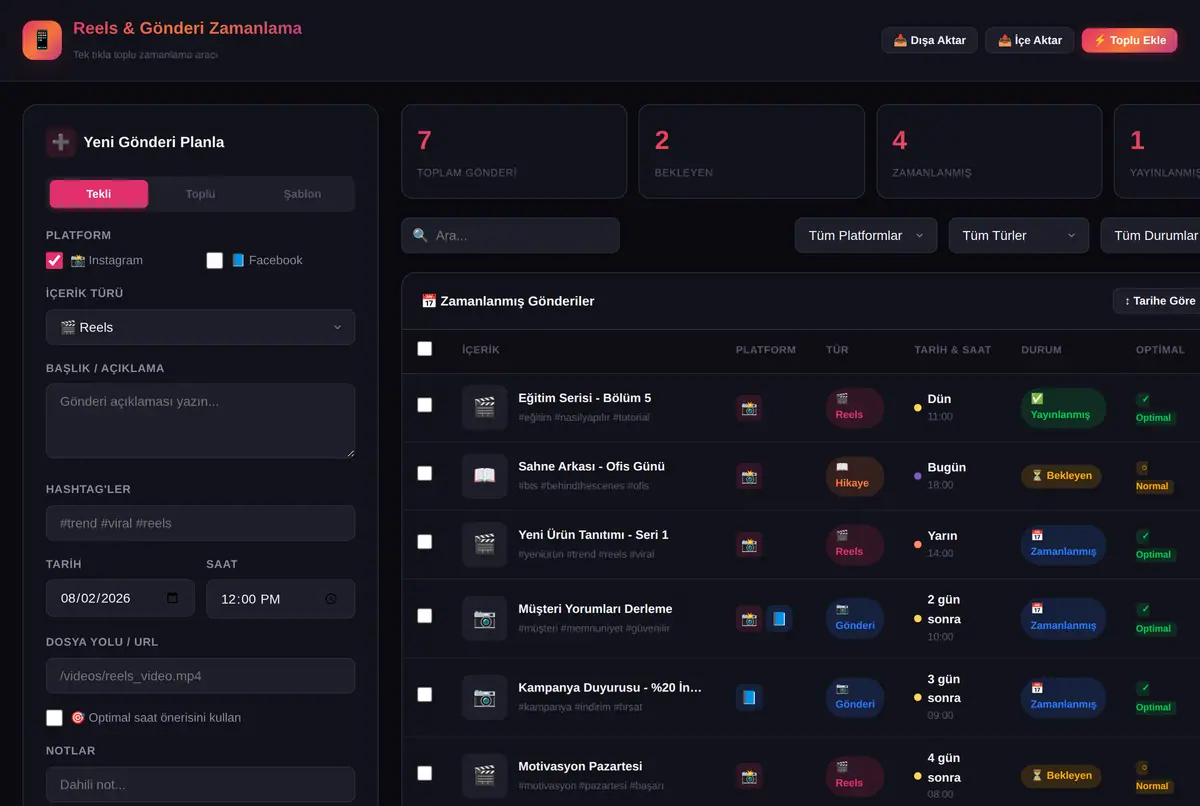The image size is (1200, 806).
Task: Click Facebook platform icon in Kampanya Duyurusu row
Action: (x=749, y=697)
